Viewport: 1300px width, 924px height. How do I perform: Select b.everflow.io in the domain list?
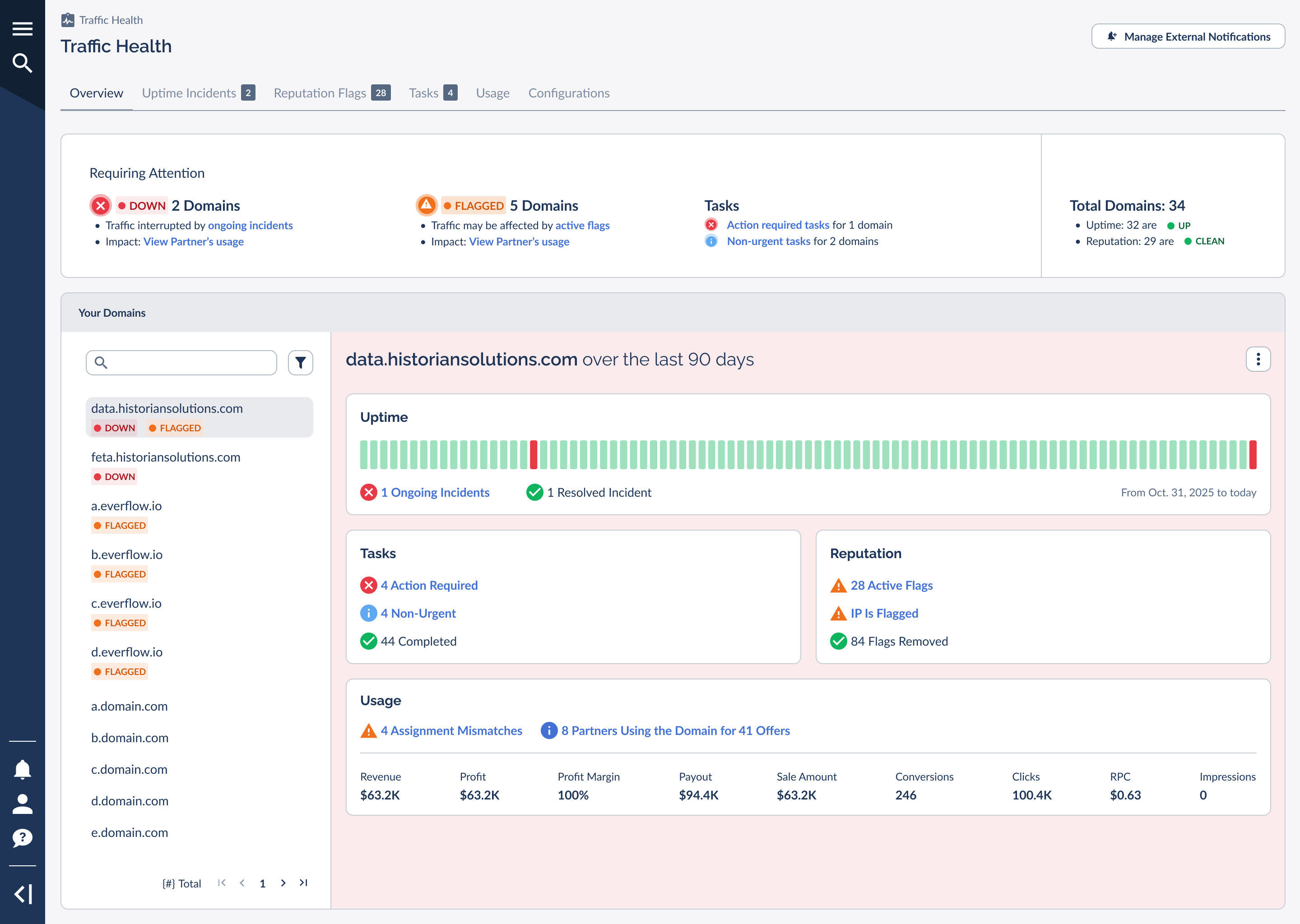[x=199, y=564]
